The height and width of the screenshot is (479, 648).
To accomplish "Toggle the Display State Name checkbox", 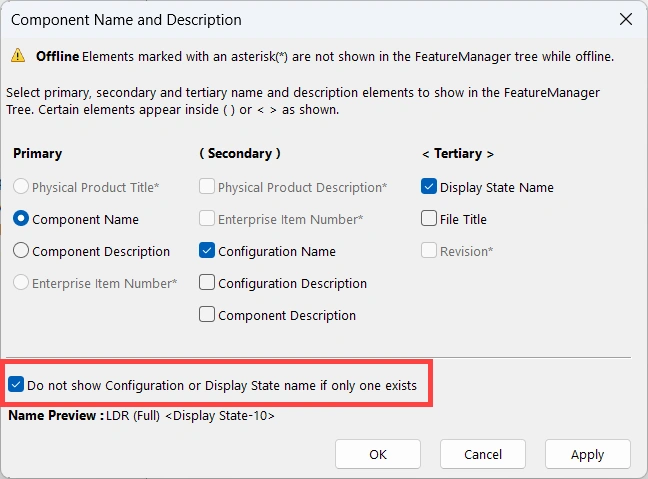I will pos(429,187).
